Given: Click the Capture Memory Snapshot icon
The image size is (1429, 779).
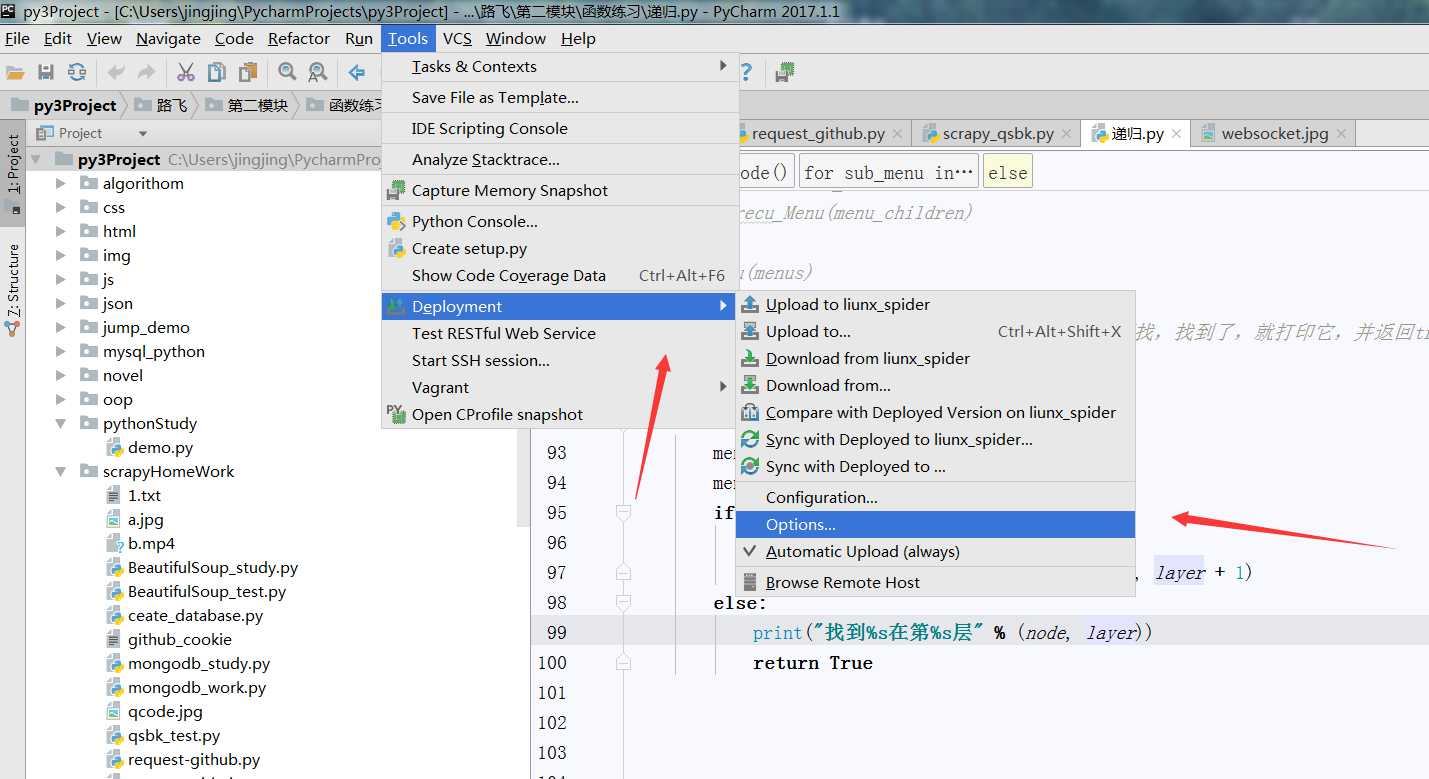Looking at the screenshot, I should point(396,190).
